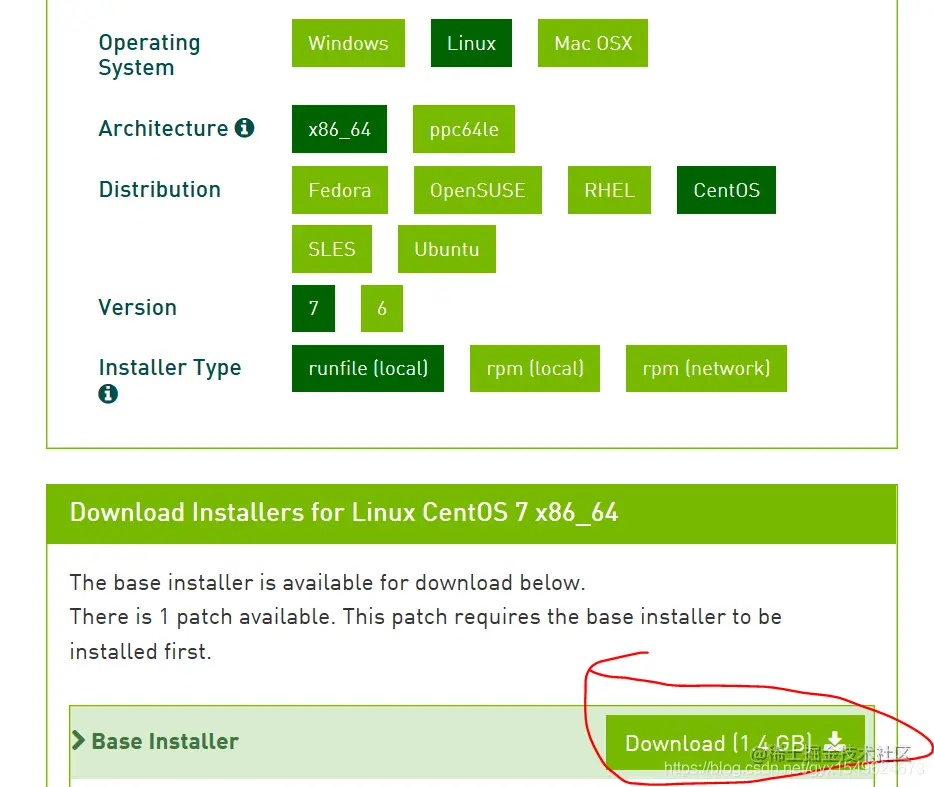This screenshot has height=787, width=934.
Task: Choose SLES distribution
Action: [332, 249]
